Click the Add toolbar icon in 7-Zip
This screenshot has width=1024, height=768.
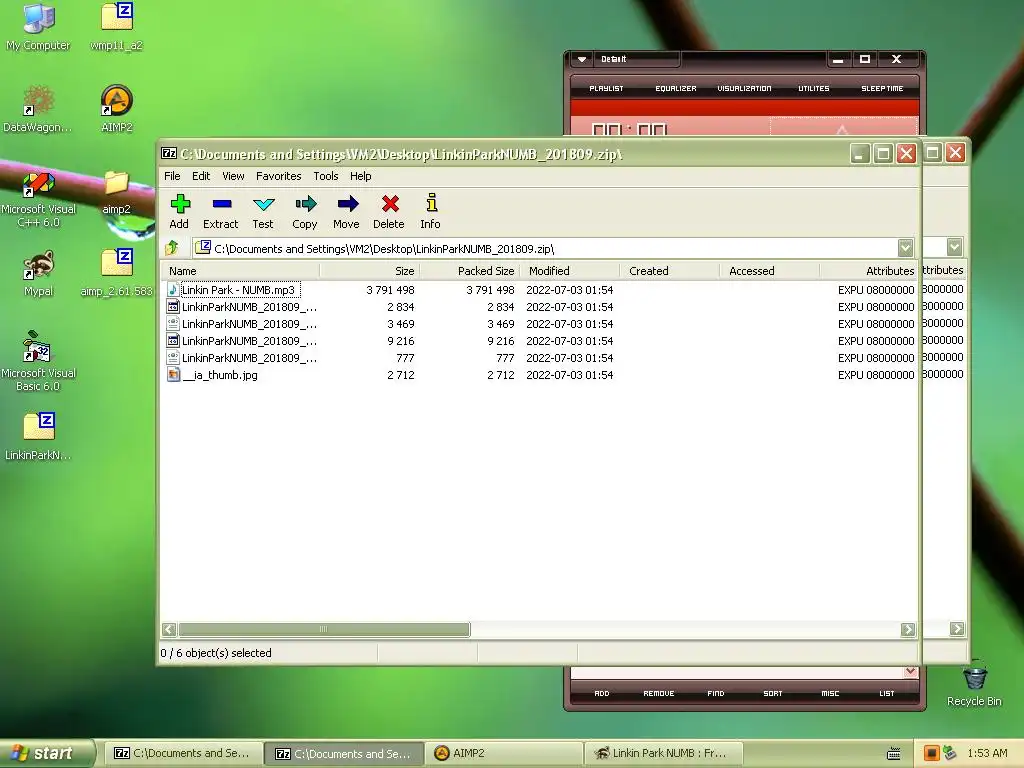tap(180, 212)
